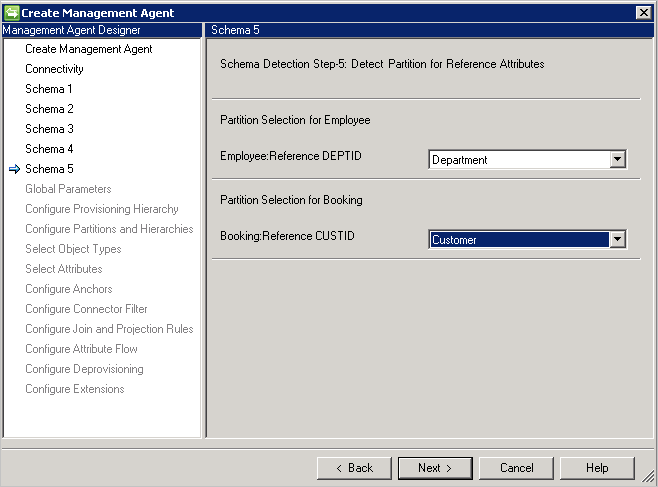Switch to the Schema 4 step
Image resolution: width=658 pixels, height=487 pixels.
[49, 149]
